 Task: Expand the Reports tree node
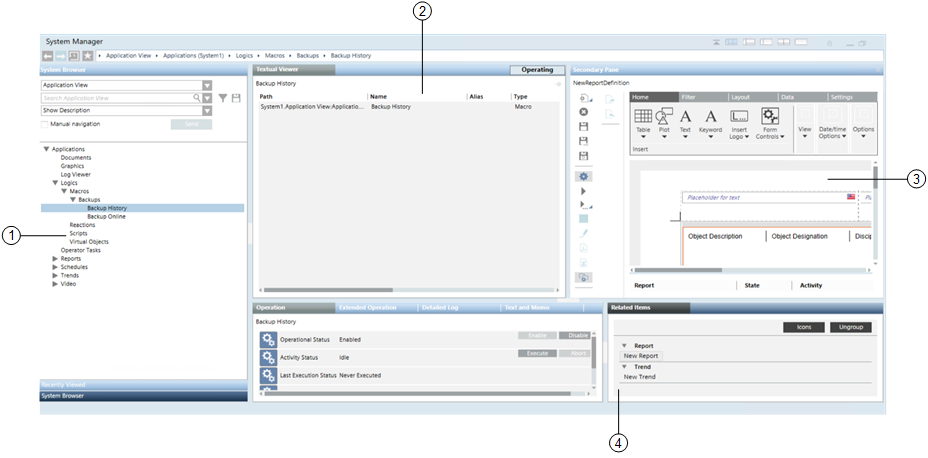pyautogui.click(x=55, y=259)
